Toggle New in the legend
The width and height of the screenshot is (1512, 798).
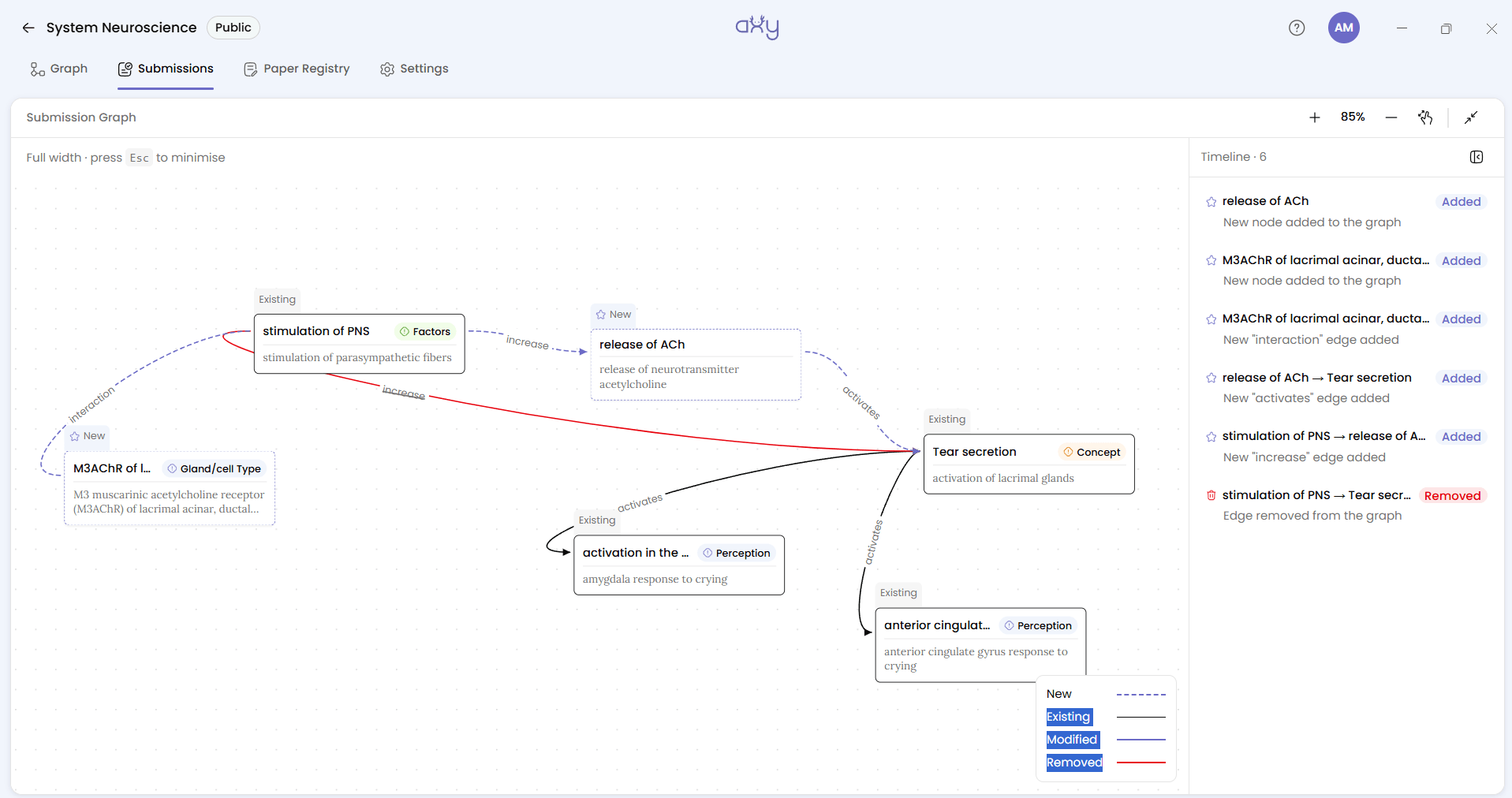click(x=1059, y=694)
